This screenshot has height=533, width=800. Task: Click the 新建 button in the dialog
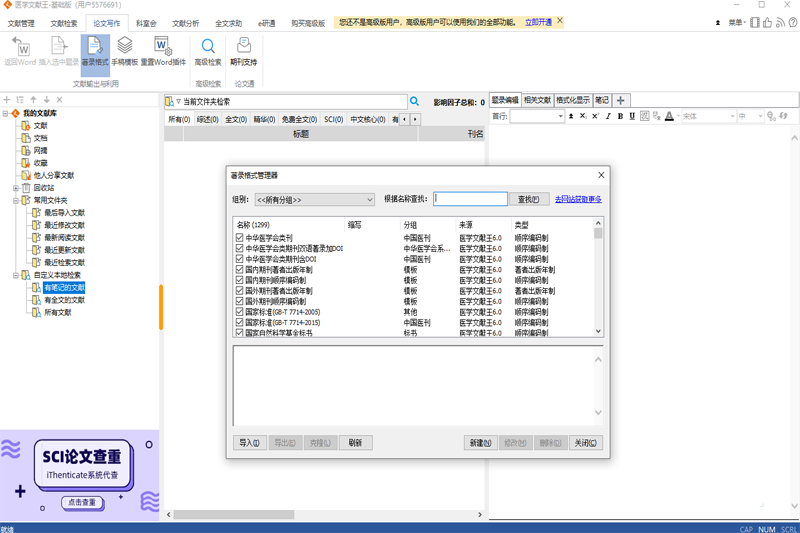point(480,443)
